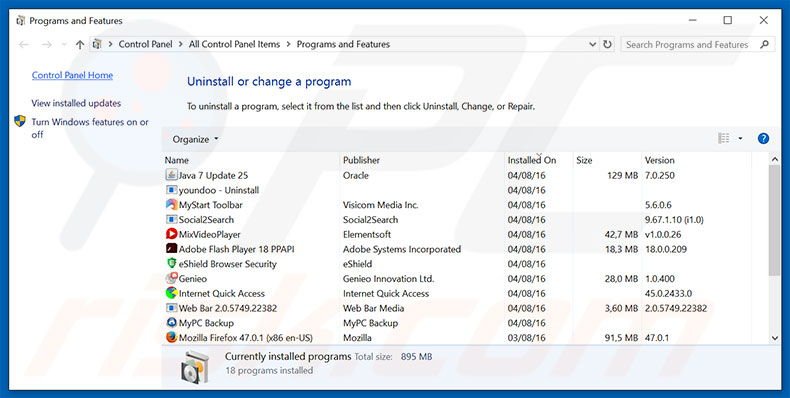Expand the address bar history dropdown
This screenshot has width=790, height=398.
pyautogui.click(x=592, y=44)
